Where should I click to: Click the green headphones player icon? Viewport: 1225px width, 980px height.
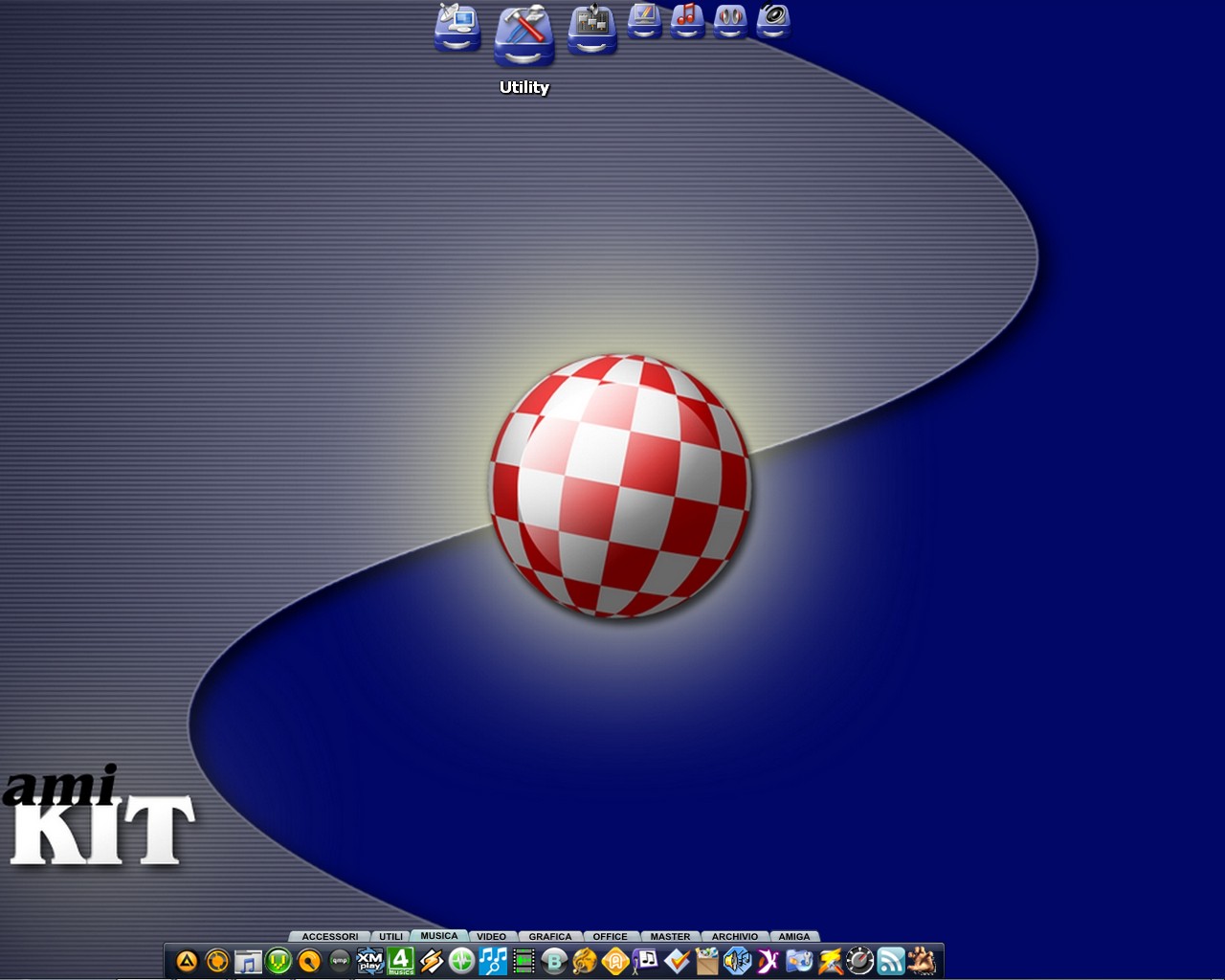click(x=278, y=960)
